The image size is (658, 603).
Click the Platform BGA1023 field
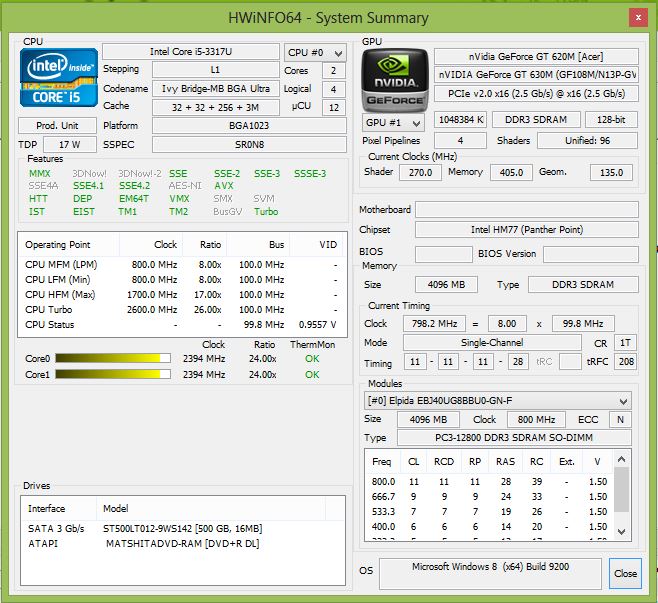click(249, 125)
